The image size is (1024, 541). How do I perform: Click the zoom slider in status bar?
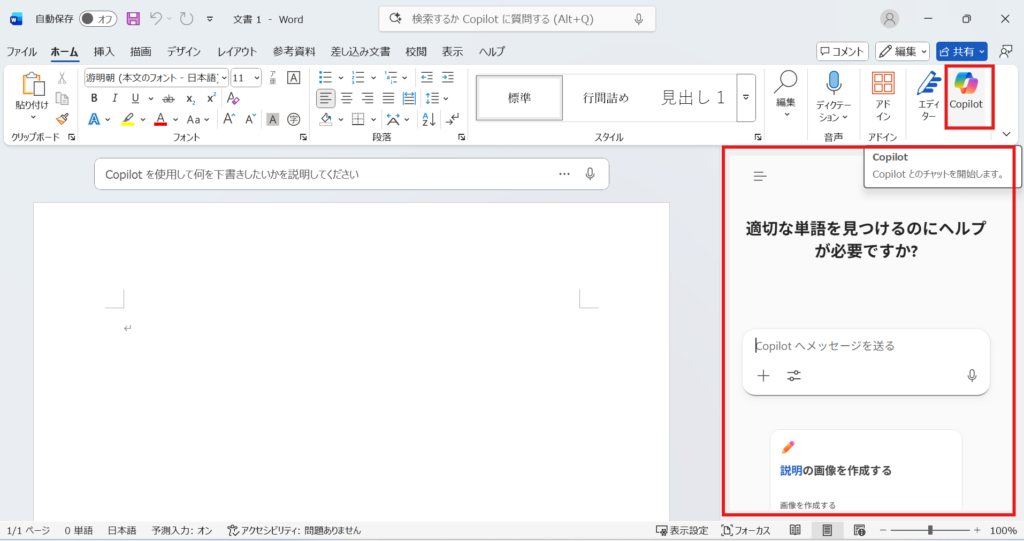930,530
